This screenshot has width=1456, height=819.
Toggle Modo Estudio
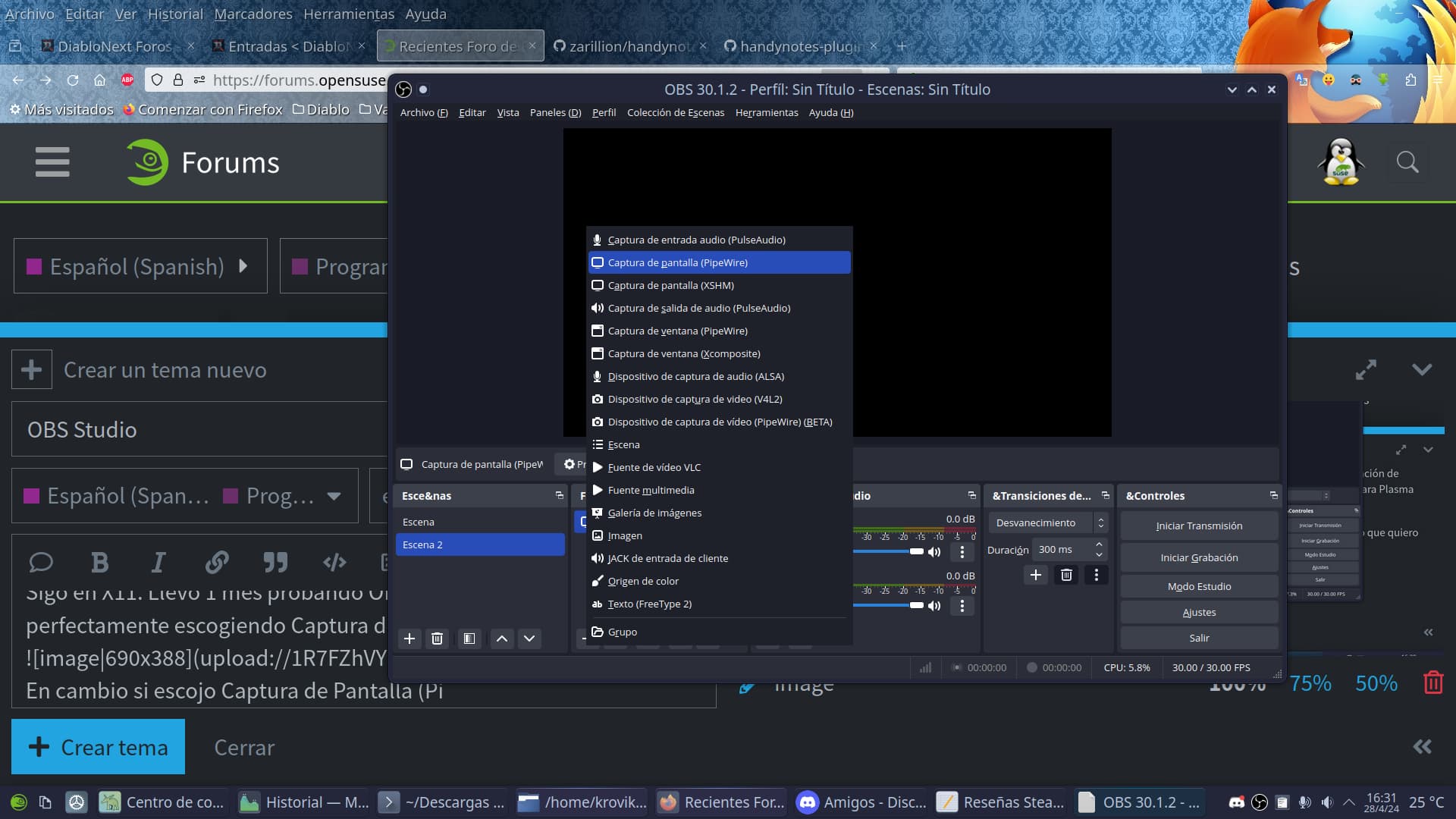click(x=1199, y=586)
